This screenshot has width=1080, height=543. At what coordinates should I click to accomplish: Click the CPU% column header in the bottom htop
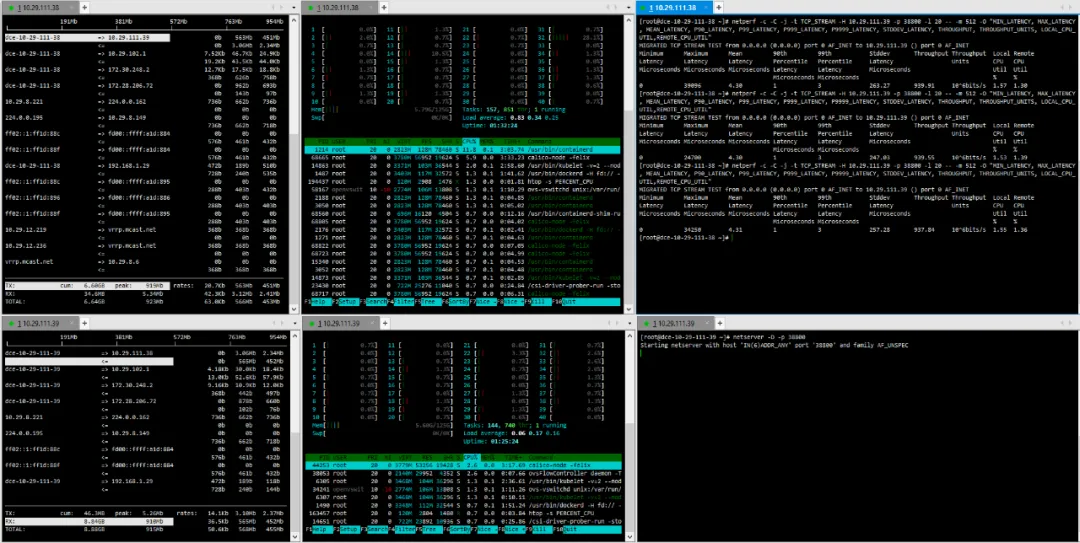pyautogui.click(x=470, y=457)
